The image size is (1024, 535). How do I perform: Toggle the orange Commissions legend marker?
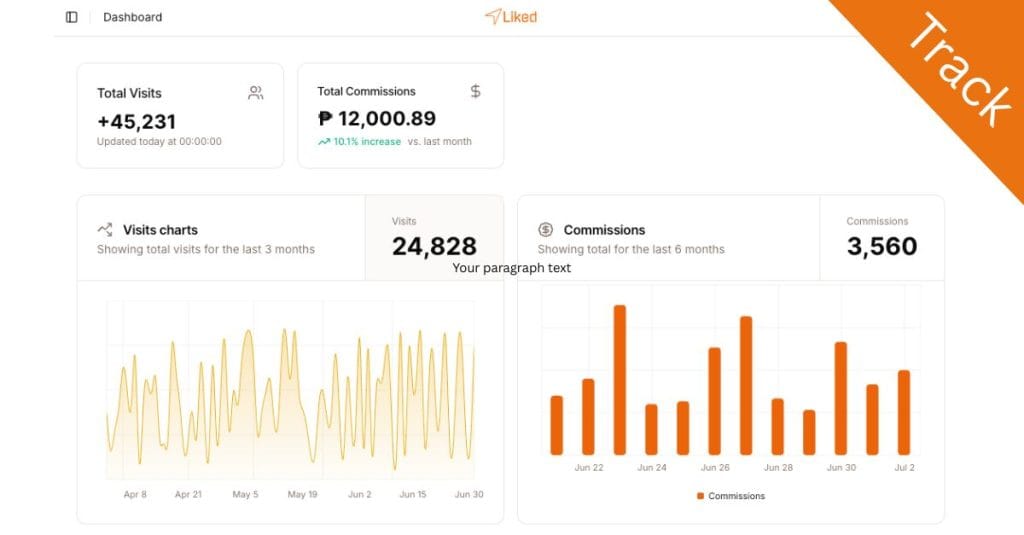tap(700, 496)
